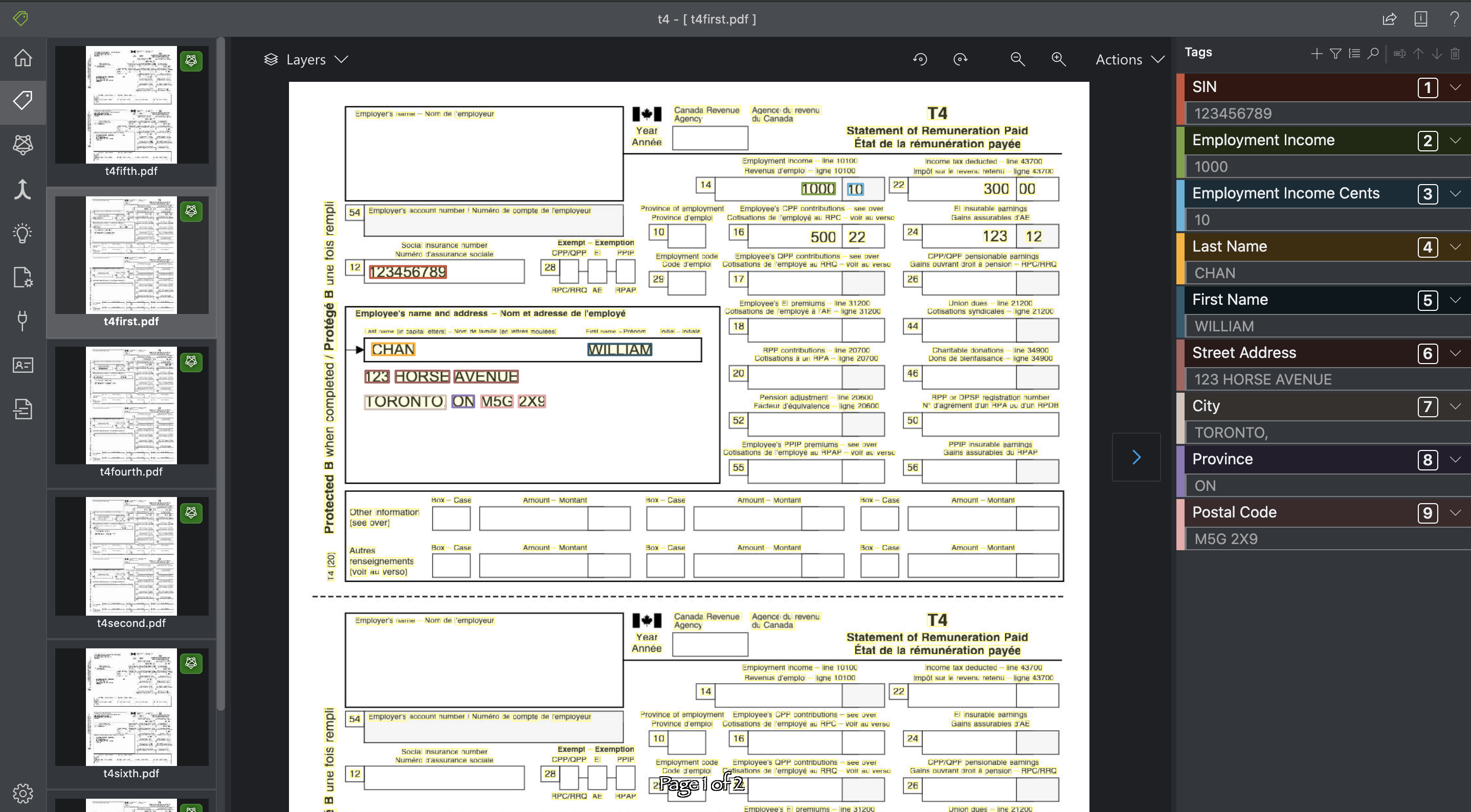Open the t4fourth.pdf thumbnail
This screenshot has height=812, width=1471.
131,406
